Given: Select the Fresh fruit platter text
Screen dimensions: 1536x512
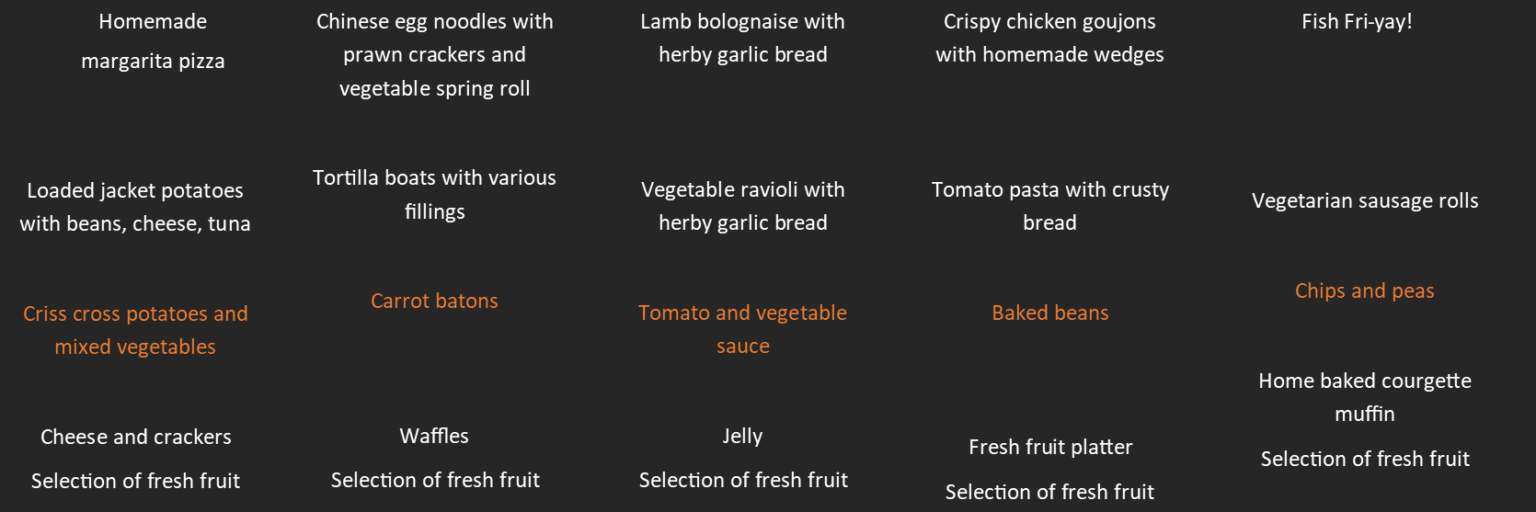Looking at the screenshot, I should pyautogui.click(x=1050, y=447).
